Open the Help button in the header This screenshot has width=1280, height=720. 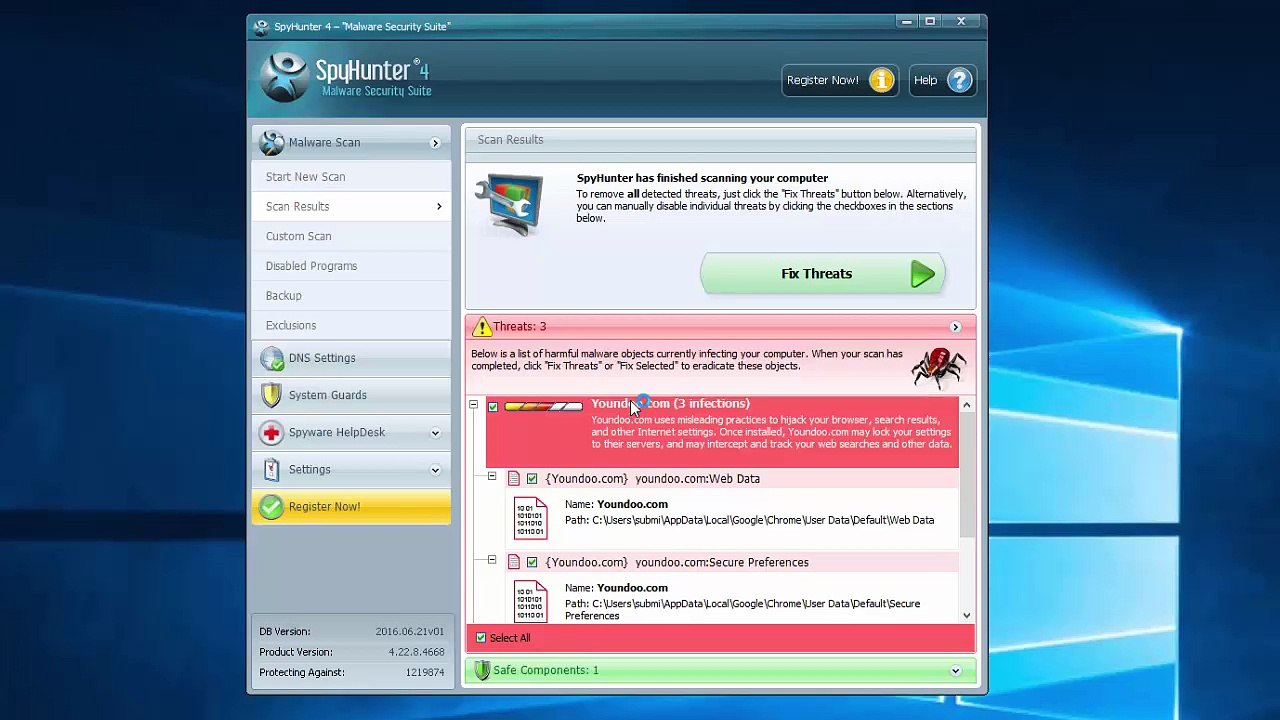(x=942, y=80)
